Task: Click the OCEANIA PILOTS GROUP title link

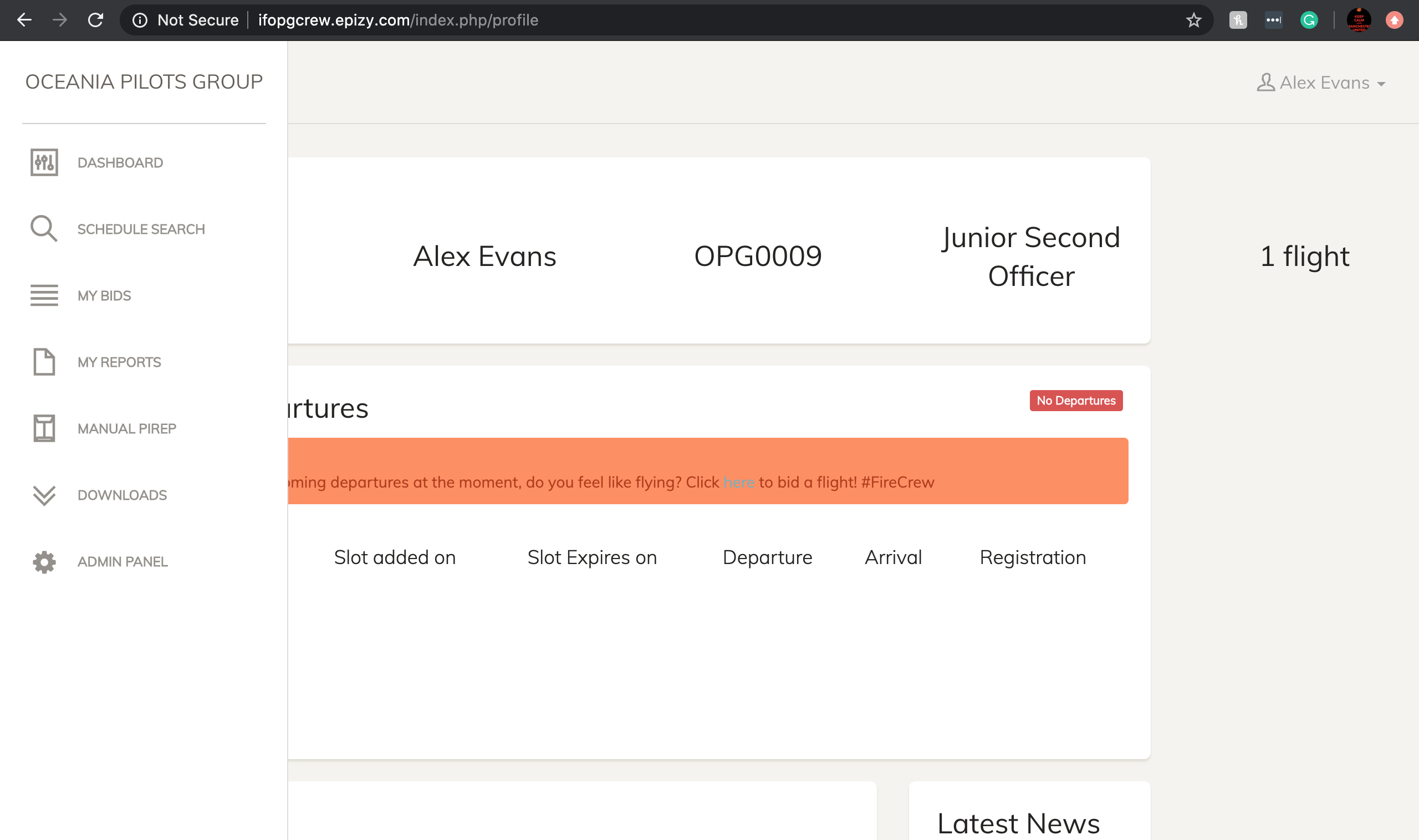Action: tap(144, 82)
